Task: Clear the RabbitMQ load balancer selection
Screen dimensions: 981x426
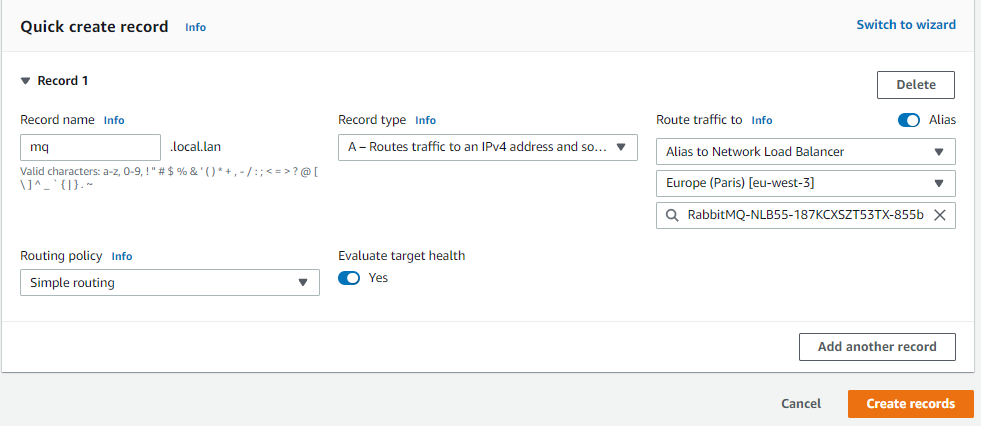Action: [939, 215]
